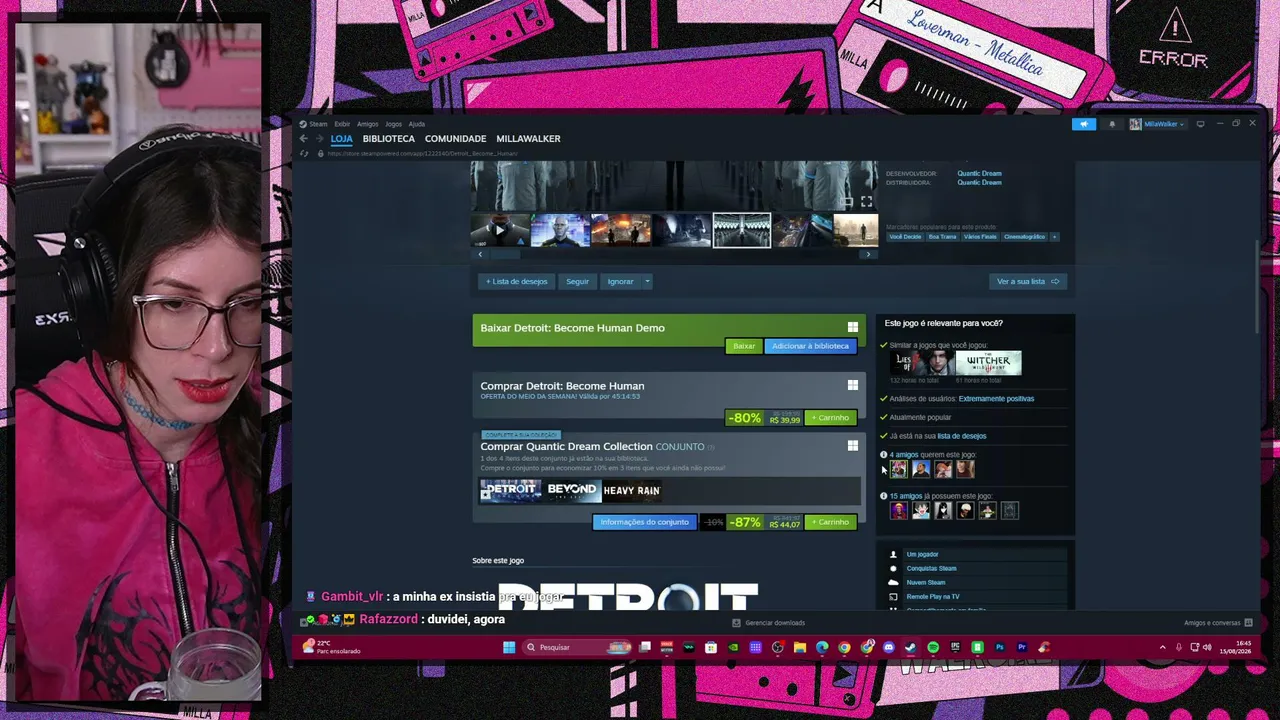Open The Witcher 3 game thumbnail
The width and height of the screenshot is (1280, 720).
[x=988, y=363]
